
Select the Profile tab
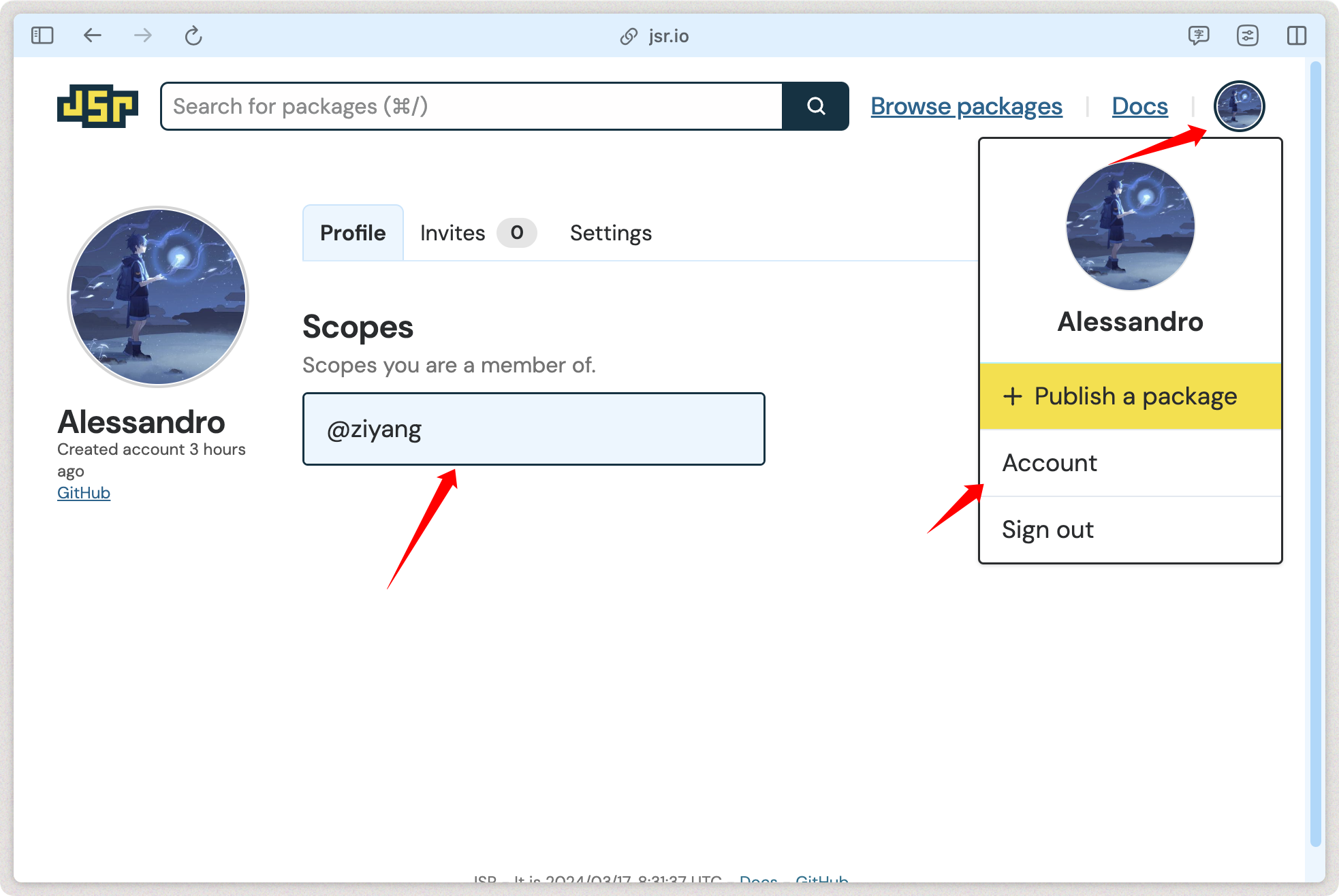point(352,232)
